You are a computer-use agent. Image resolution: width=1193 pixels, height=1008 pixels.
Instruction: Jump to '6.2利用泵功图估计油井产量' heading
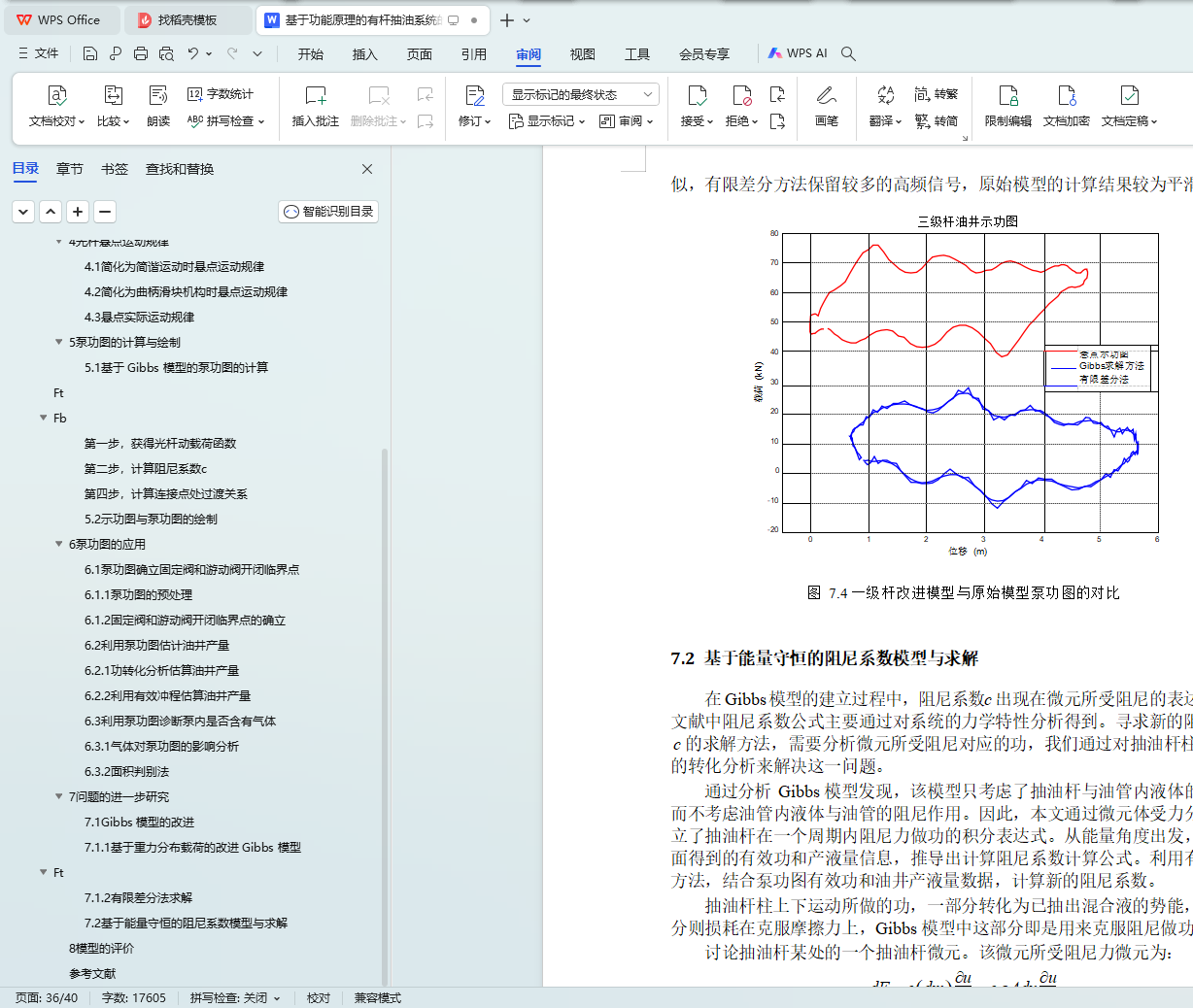tap(157, 645)
